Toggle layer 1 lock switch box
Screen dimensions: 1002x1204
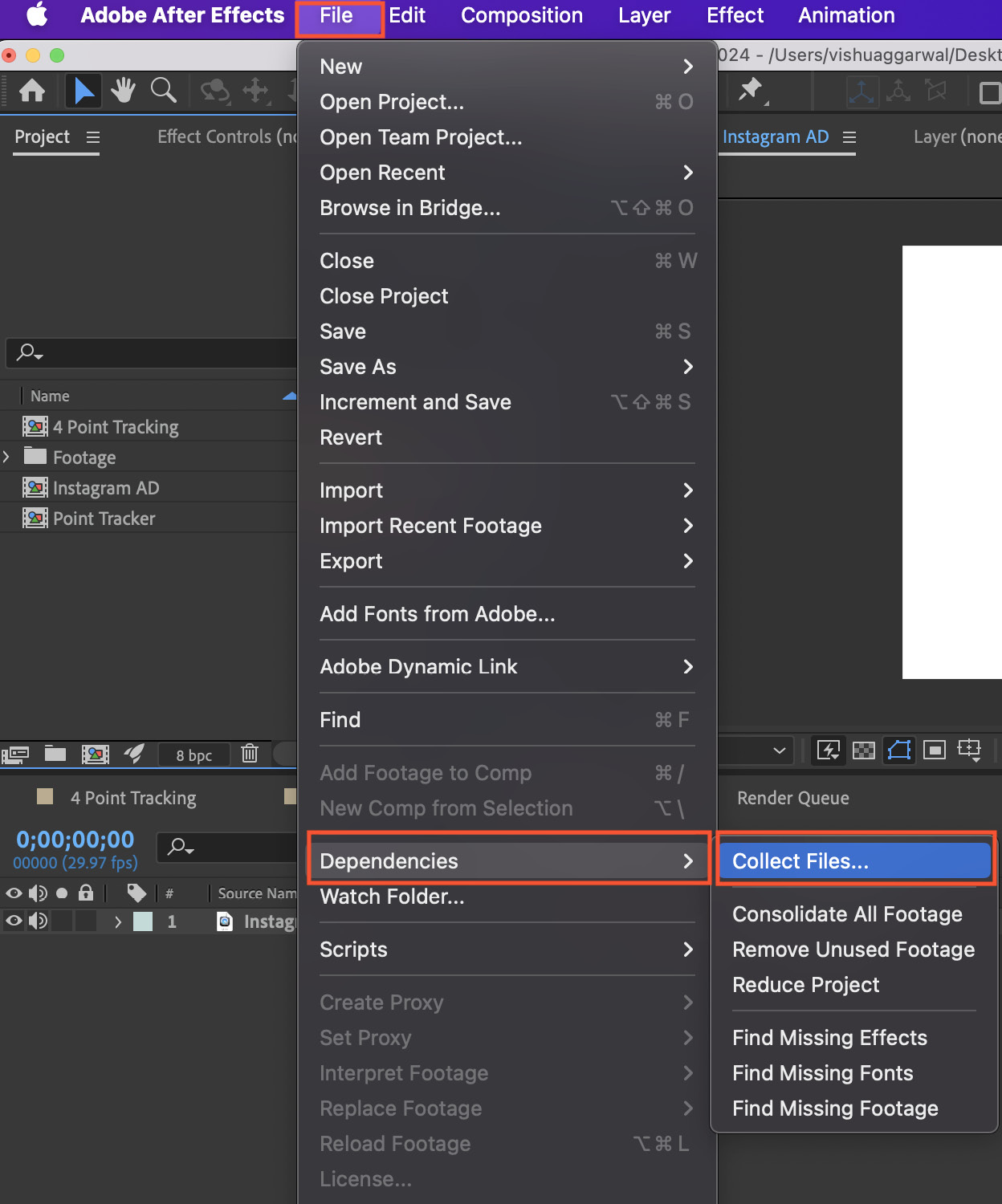(86, 921)
